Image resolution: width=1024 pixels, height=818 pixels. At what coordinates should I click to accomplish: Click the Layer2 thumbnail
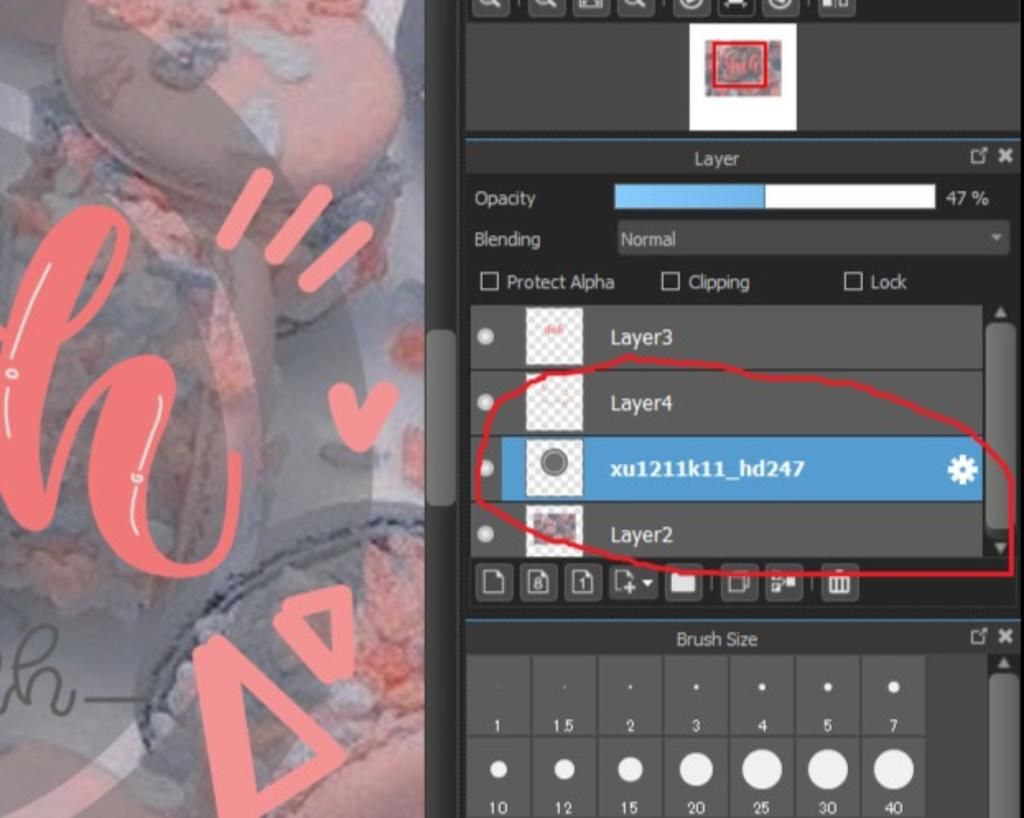554,531
